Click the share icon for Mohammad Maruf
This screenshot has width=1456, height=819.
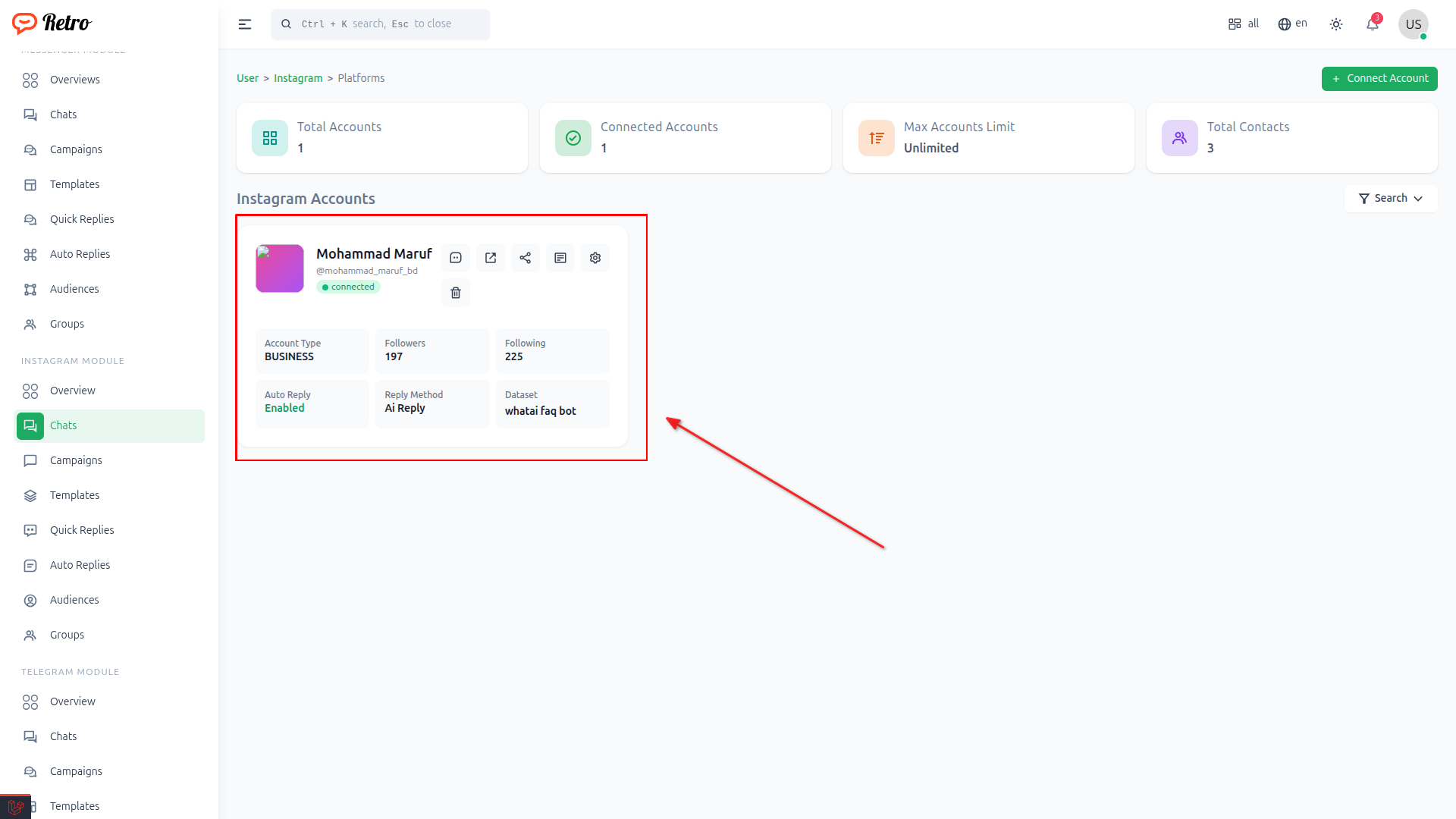pos(526,258)
